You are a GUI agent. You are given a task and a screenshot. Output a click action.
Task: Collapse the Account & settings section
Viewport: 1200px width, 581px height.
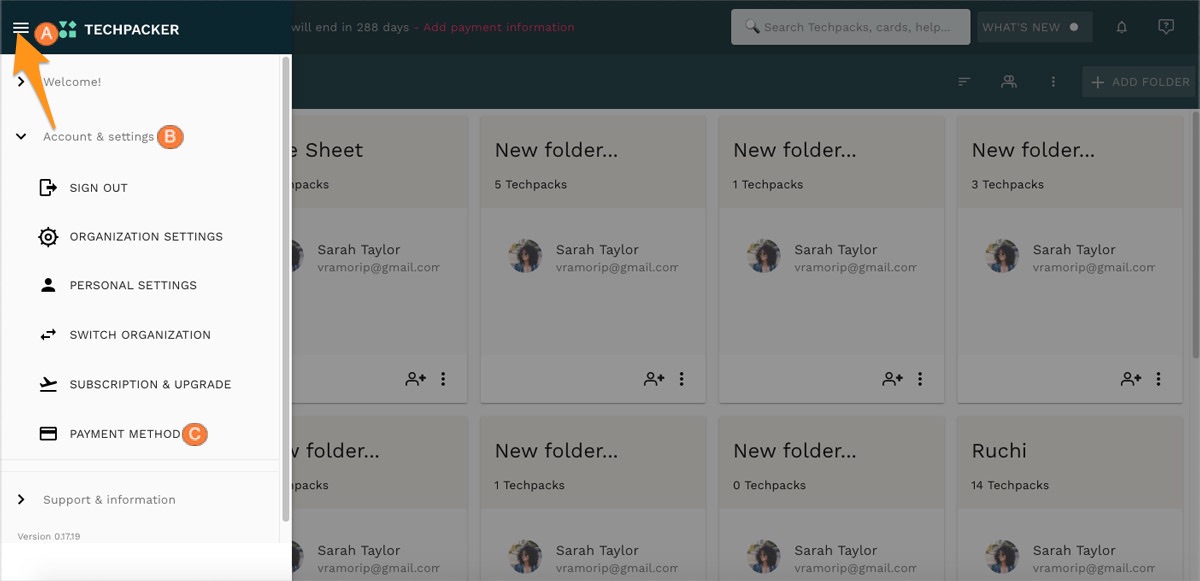tap(98, 136)
